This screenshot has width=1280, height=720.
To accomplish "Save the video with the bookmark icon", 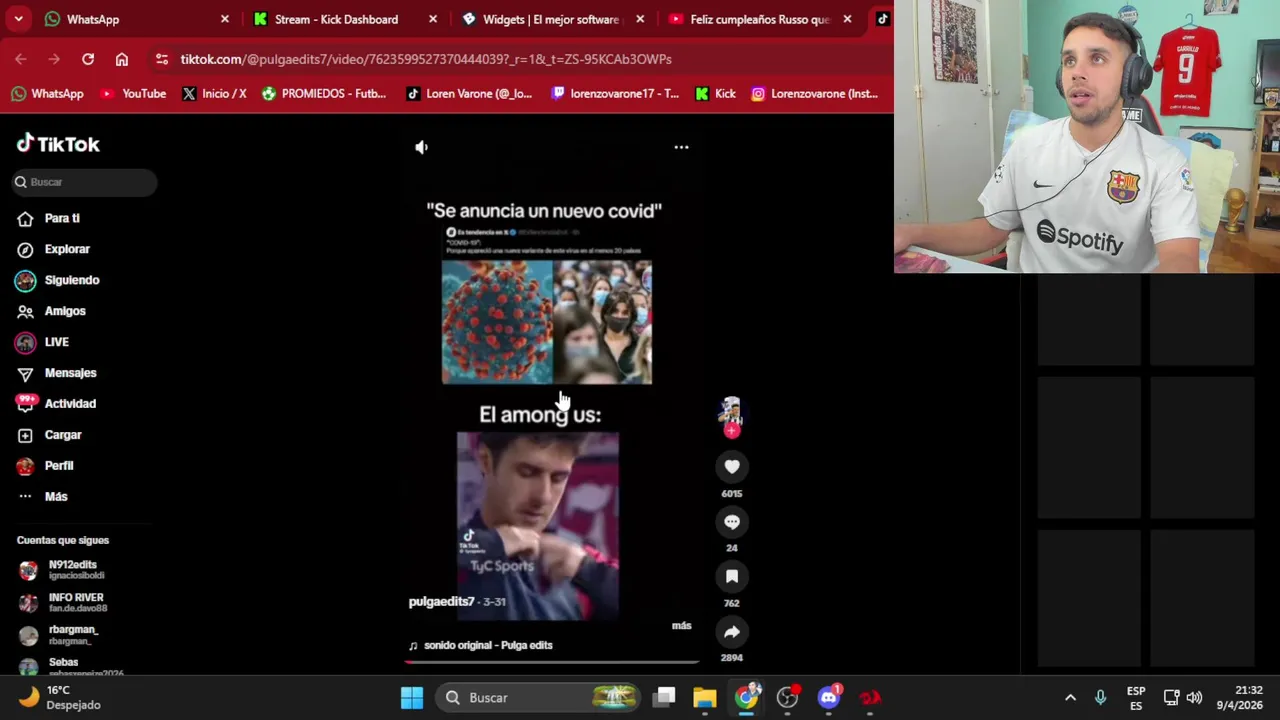I will [x=732, y=576].
